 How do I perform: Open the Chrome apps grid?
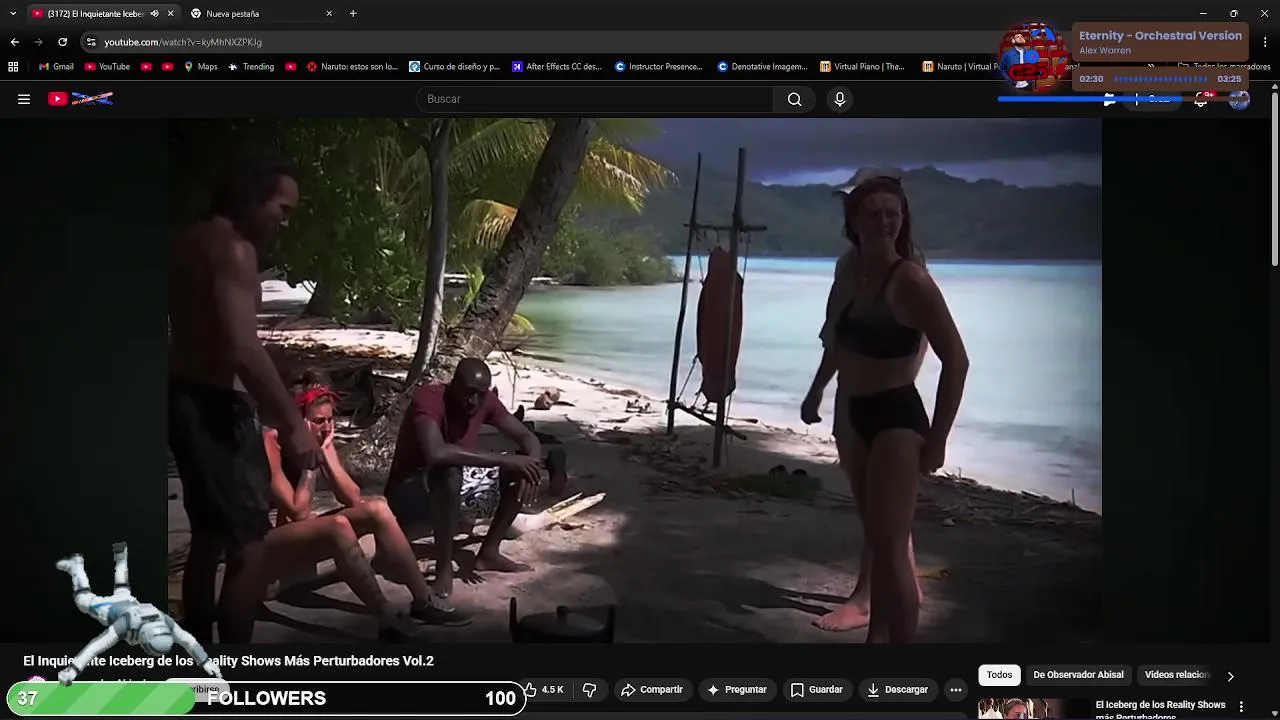point(13,67)
